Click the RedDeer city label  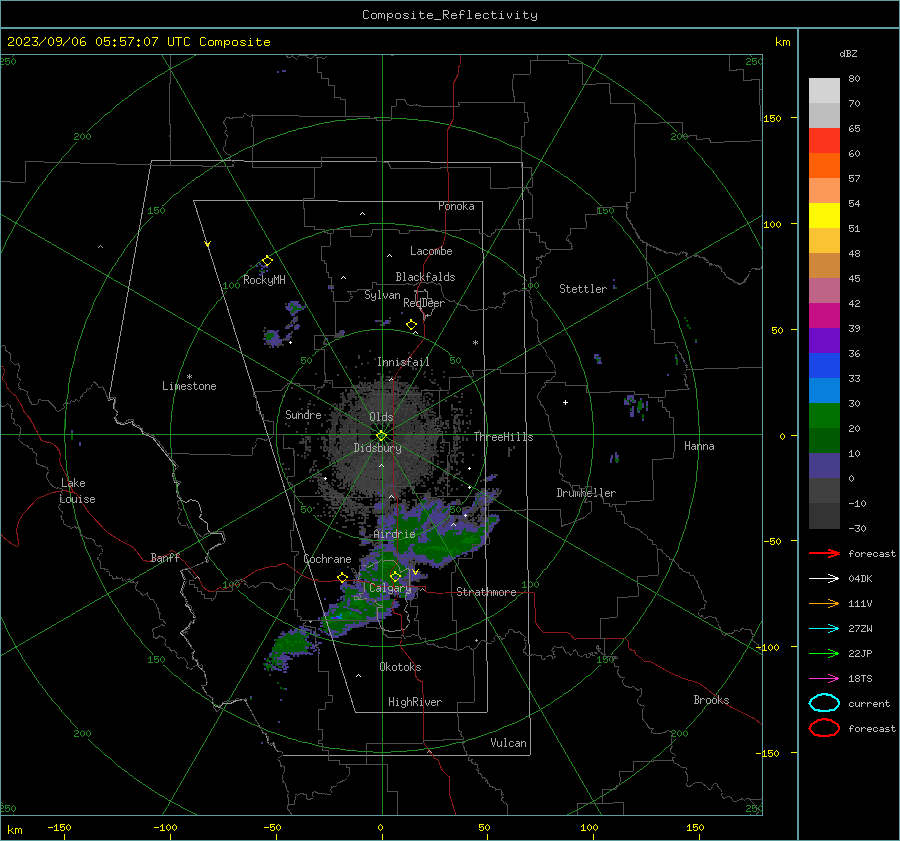tap(424, 303)
